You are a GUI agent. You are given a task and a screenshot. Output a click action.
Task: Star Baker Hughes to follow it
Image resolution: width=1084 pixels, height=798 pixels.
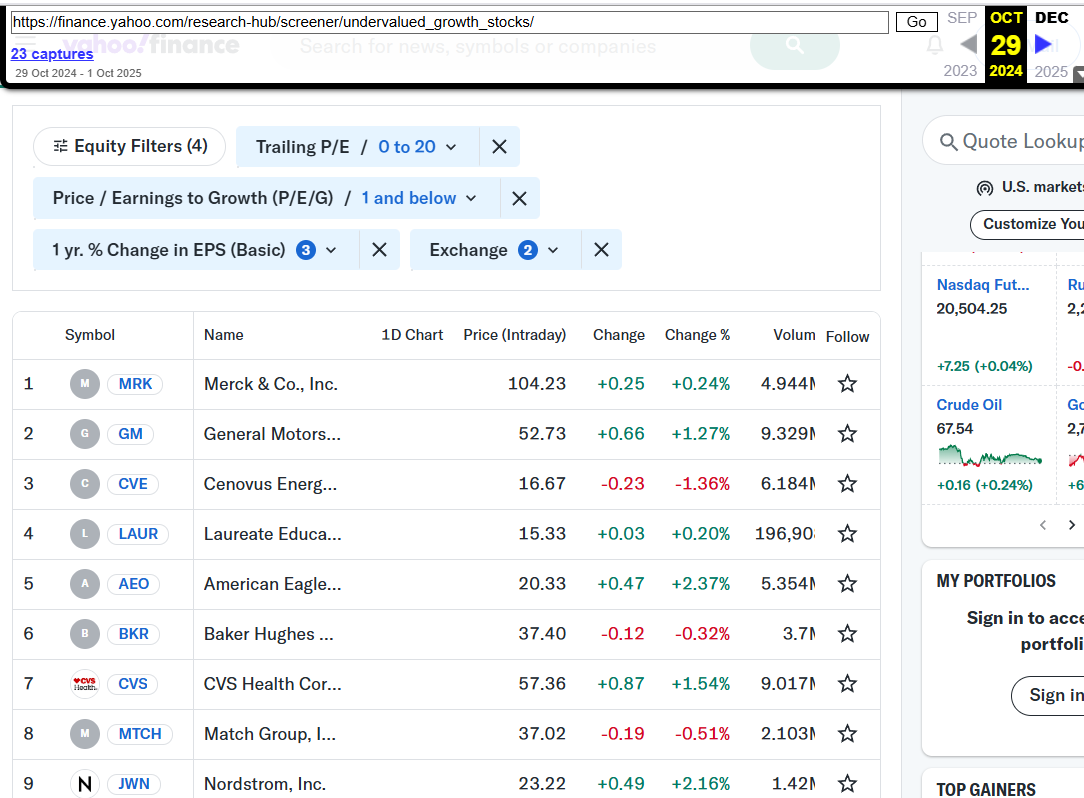[847, 633]
